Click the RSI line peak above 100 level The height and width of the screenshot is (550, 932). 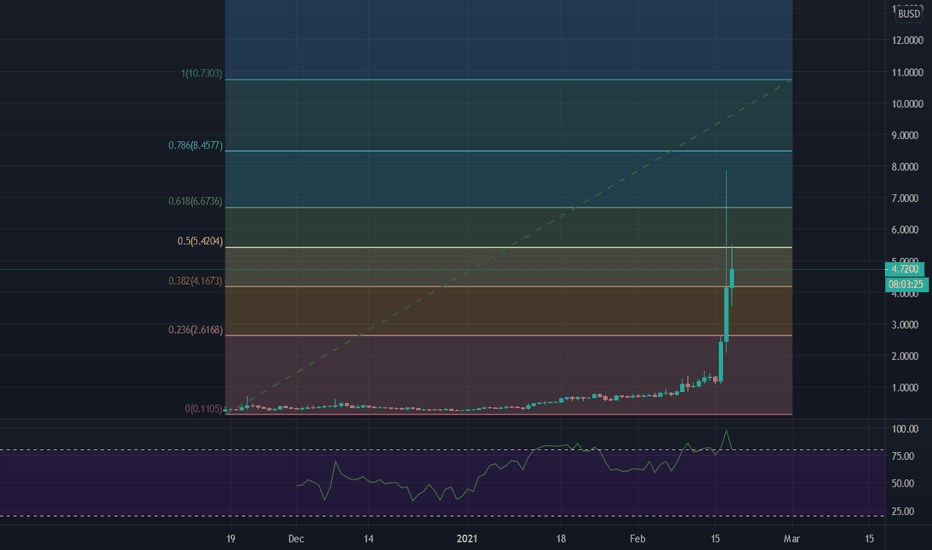pos(726,431)
